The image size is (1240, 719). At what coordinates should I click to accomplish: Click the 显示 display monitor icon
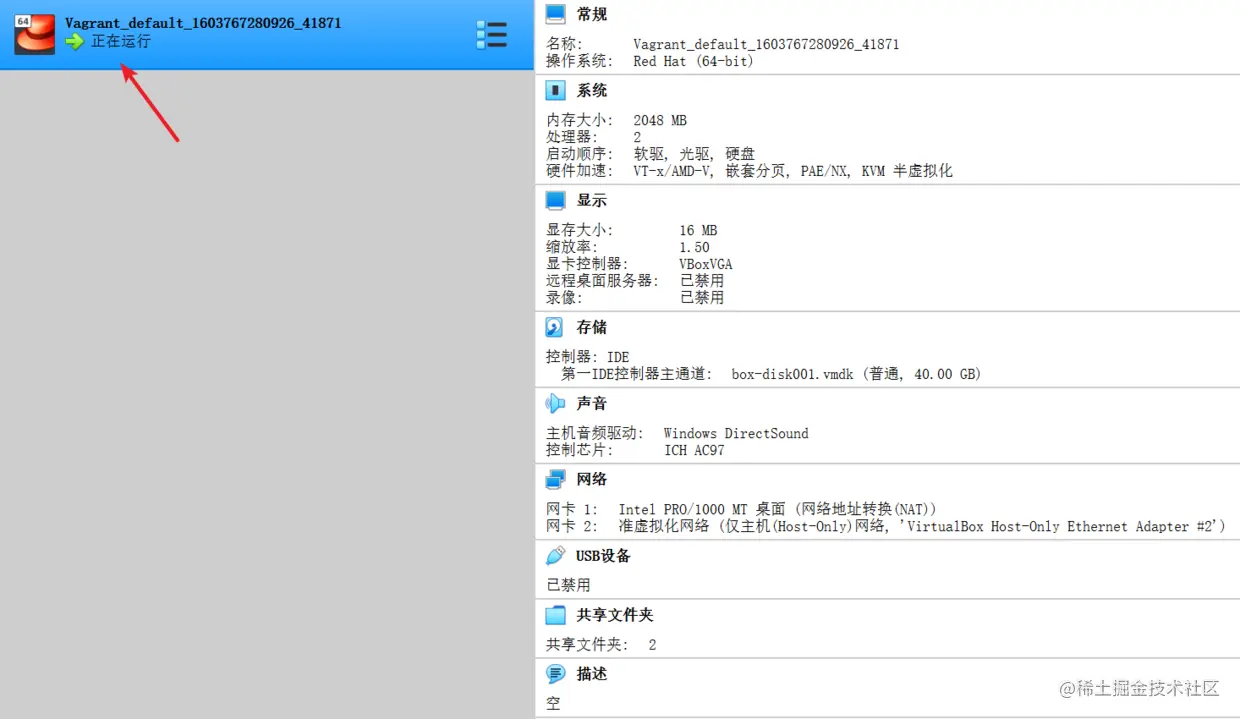[x=555, y=201]
